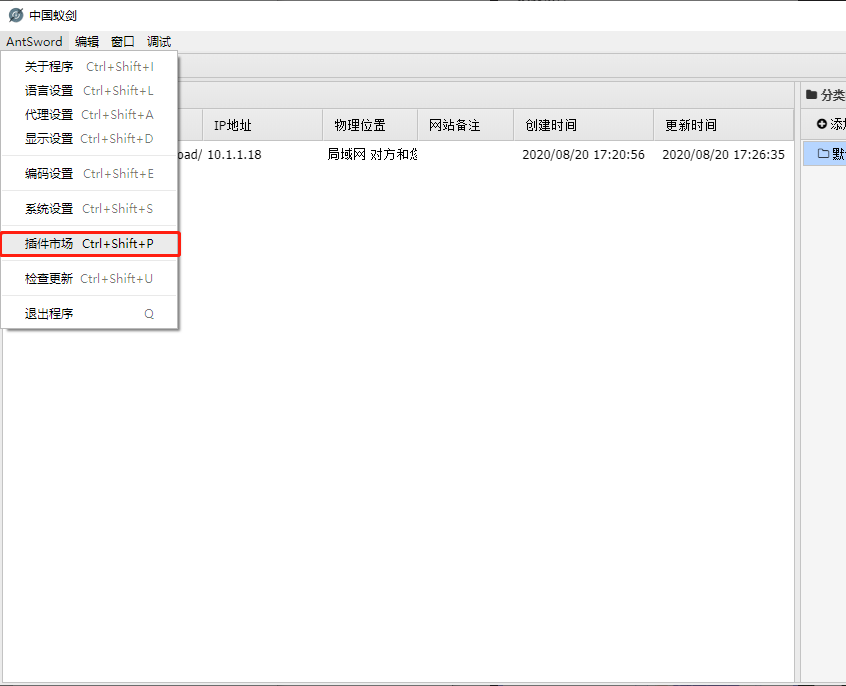The image size is (846, 686).
Task: Select 系统设置 menu entry
Action: [89, 208]
